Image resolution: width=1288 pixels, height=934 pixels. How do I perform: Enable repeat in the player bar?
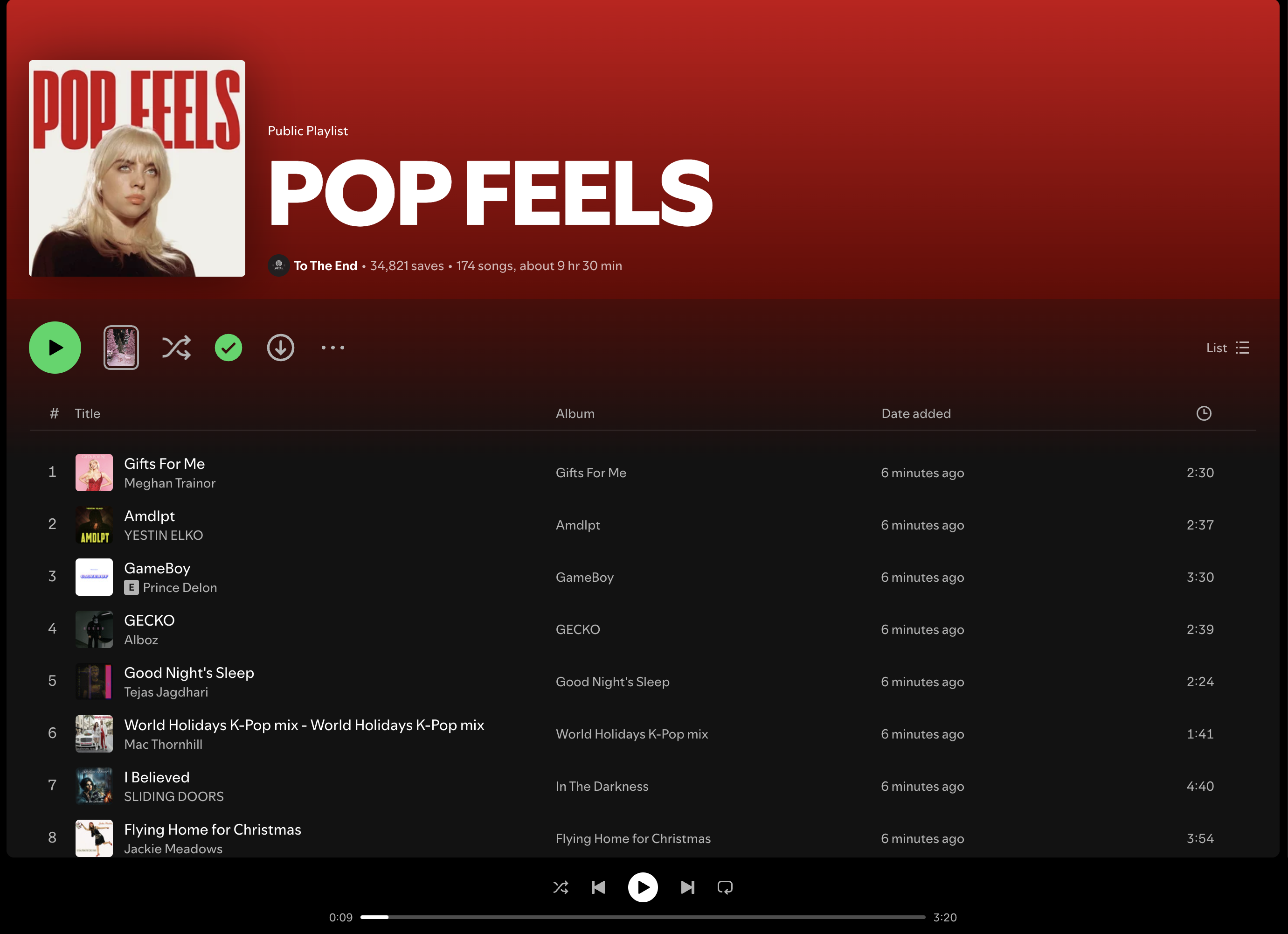point(725,887)
